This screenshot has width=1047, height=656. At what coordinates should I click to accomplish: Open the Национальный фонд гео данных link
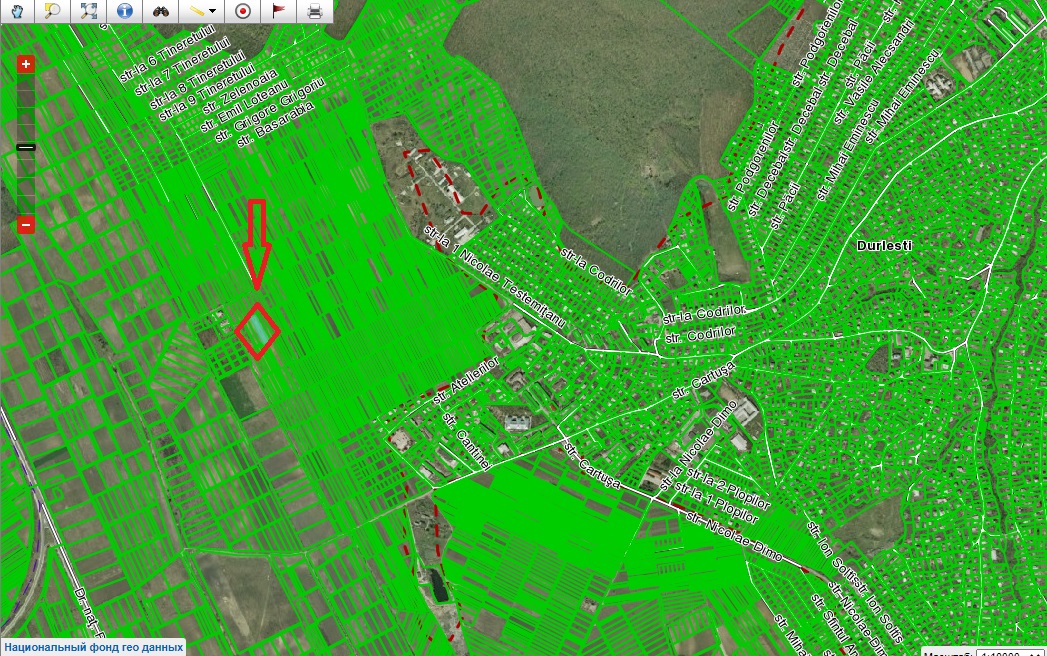coord(93,646)
